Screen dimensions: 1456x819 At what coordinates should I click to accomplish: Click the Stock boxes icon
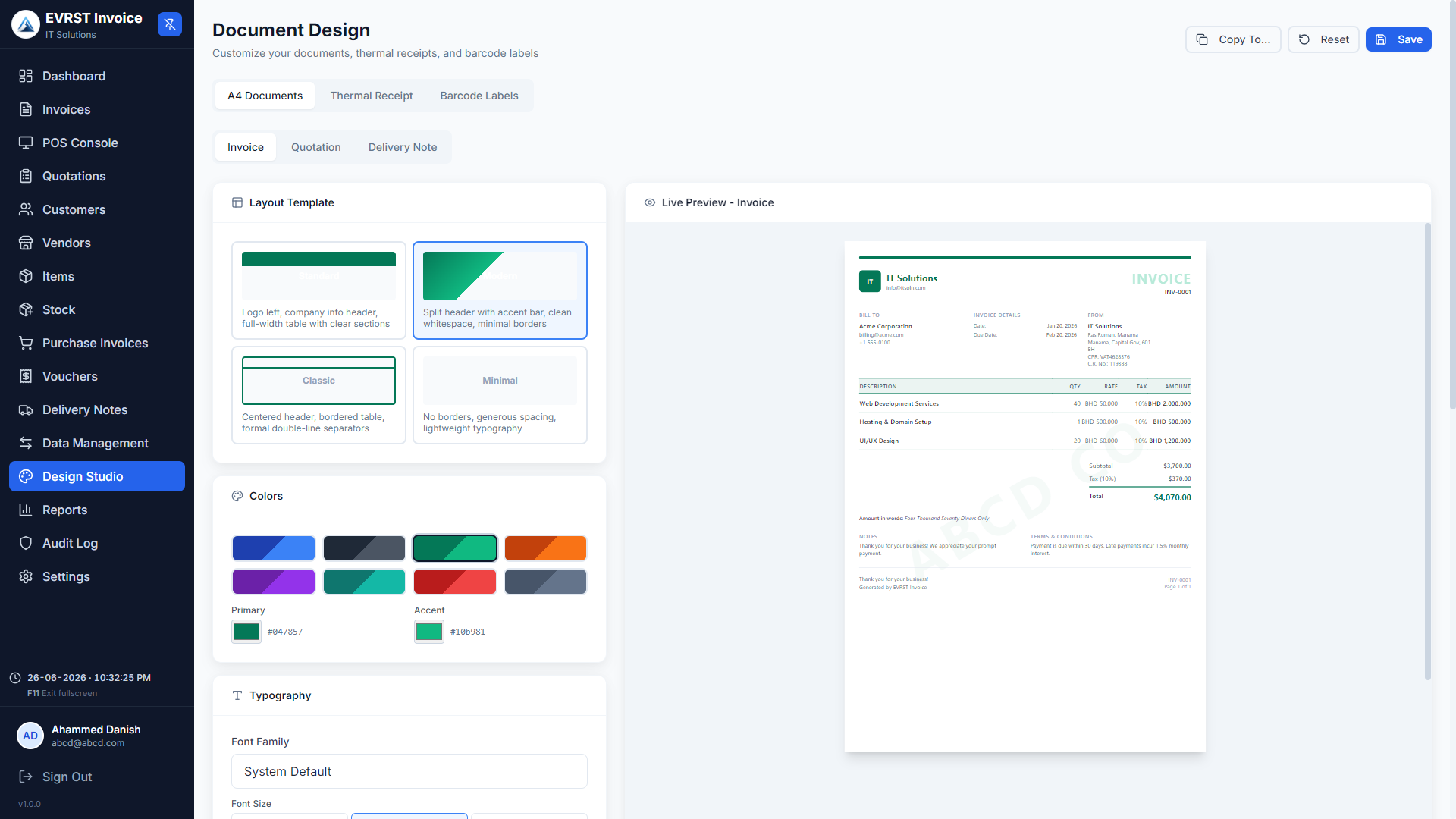(x=26, y=309)
